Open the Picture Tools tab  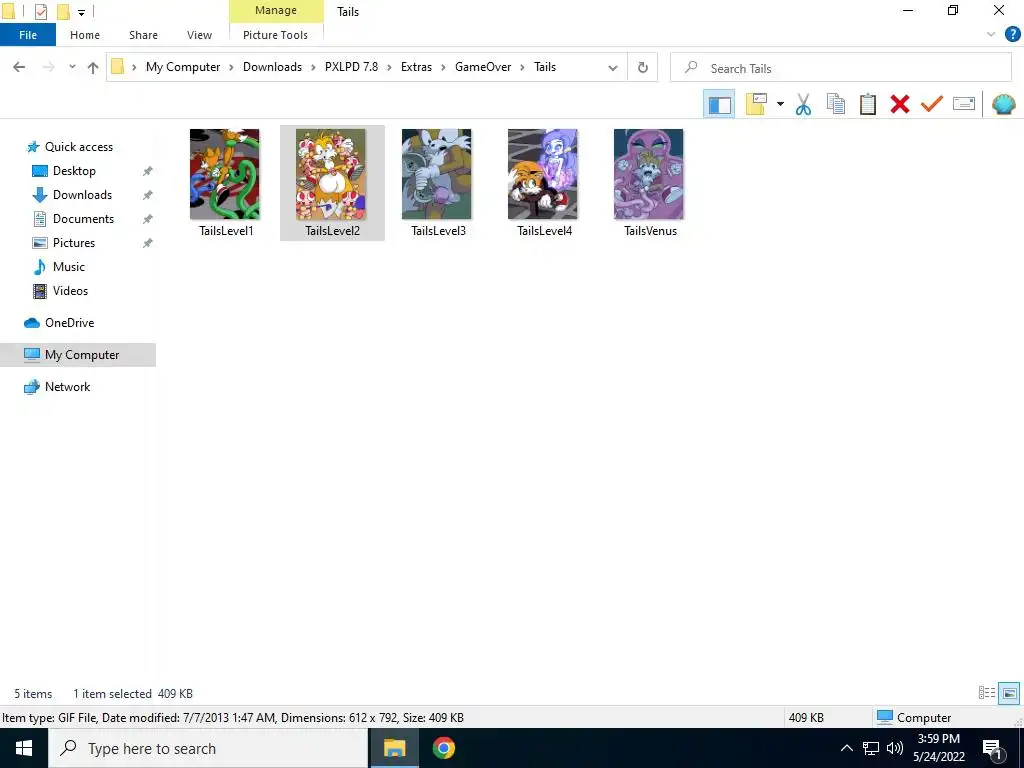pos(276,35)
